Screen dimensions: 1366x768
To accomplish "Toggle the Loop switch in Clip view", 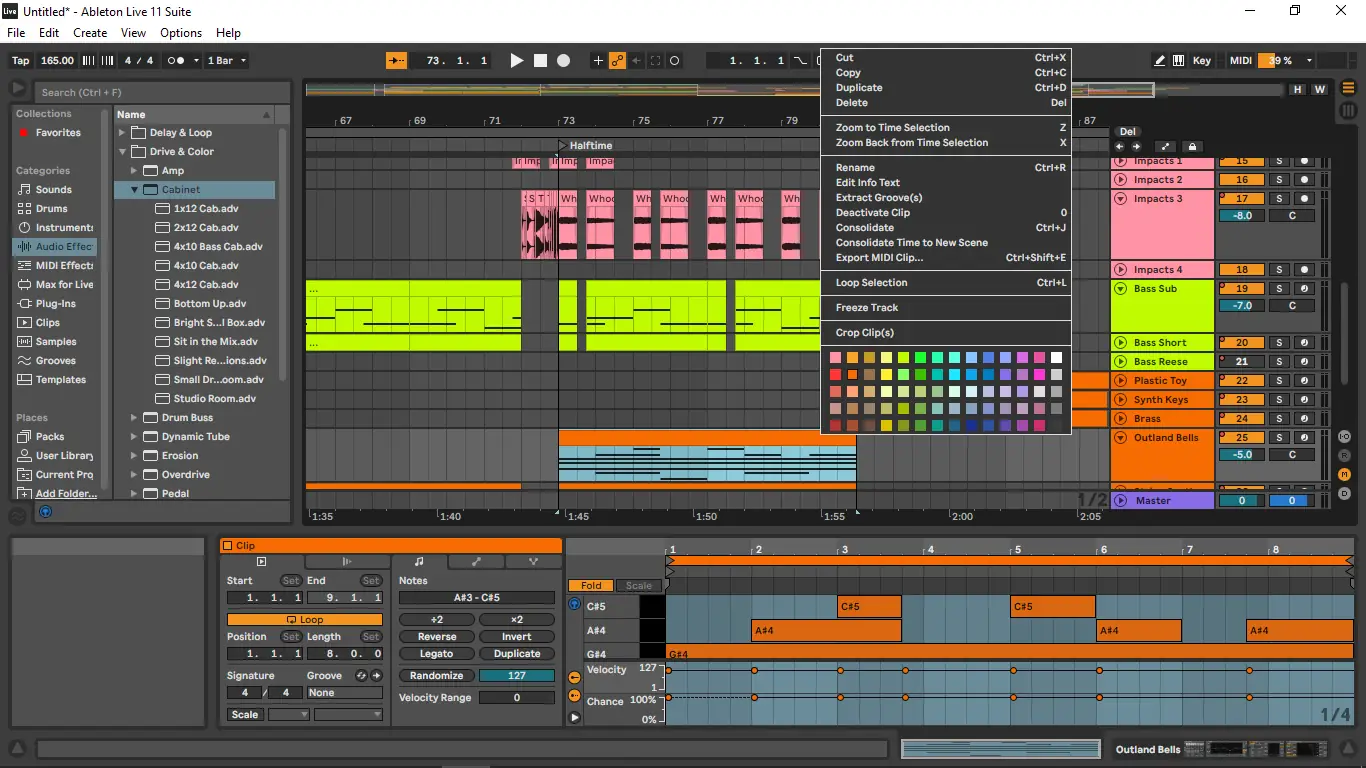I will [x=304, y=620].
